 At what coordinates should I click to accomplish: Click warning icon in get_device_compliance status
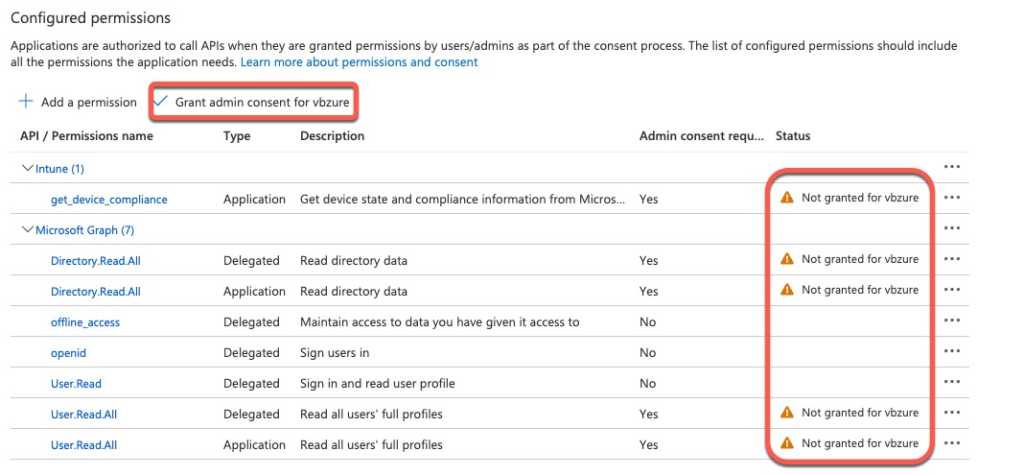(787, 198)
